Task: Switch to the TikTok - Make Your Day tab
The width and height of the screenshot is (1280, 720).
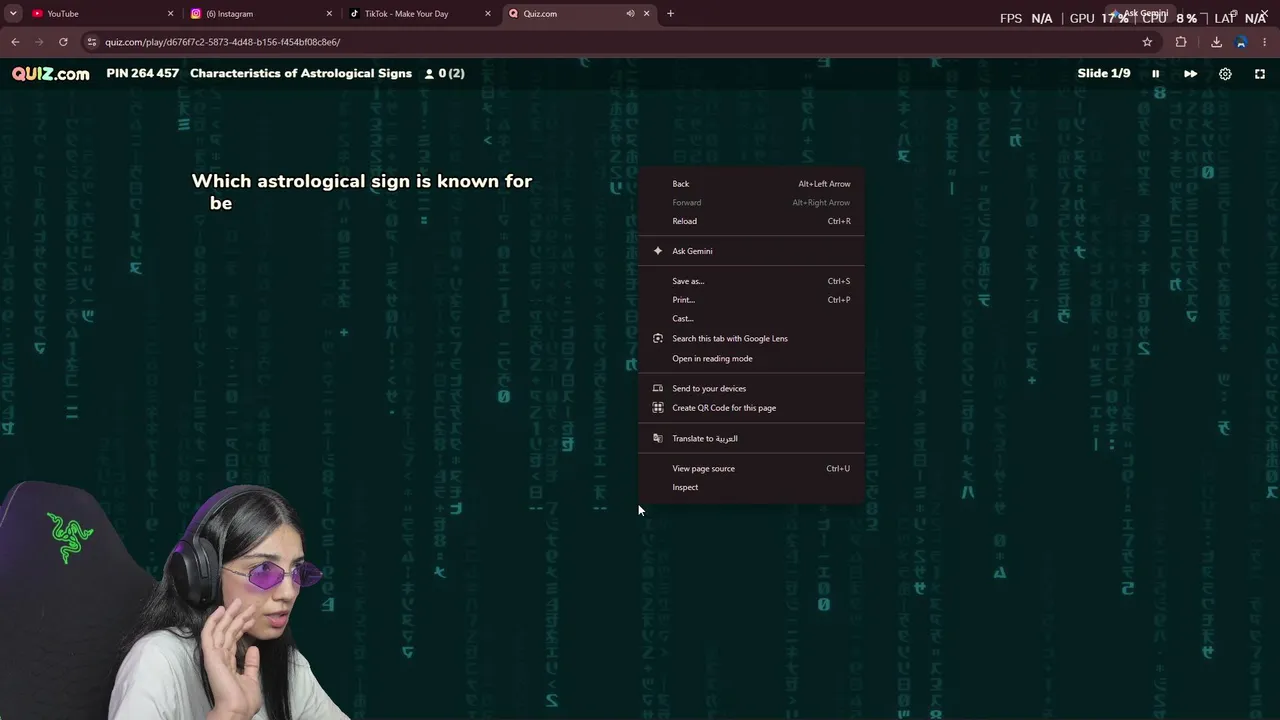Action: (419, 14)
